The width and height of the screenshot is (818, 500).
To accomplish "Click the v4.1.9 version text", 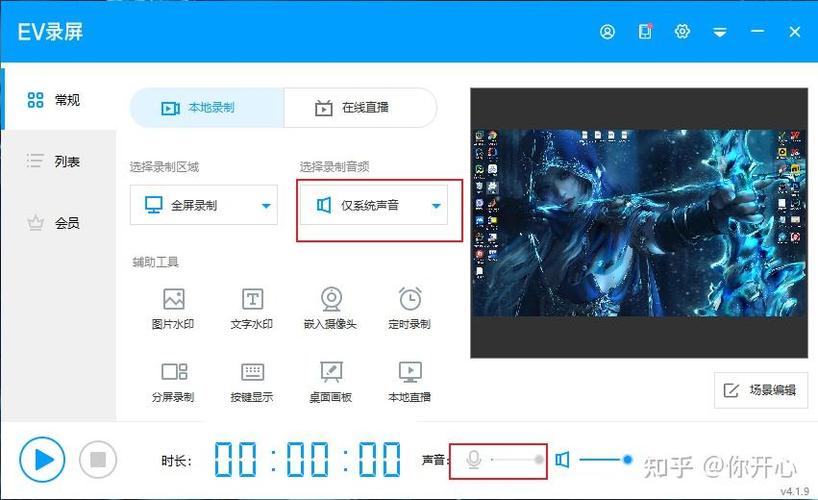I will pos(795,491).
